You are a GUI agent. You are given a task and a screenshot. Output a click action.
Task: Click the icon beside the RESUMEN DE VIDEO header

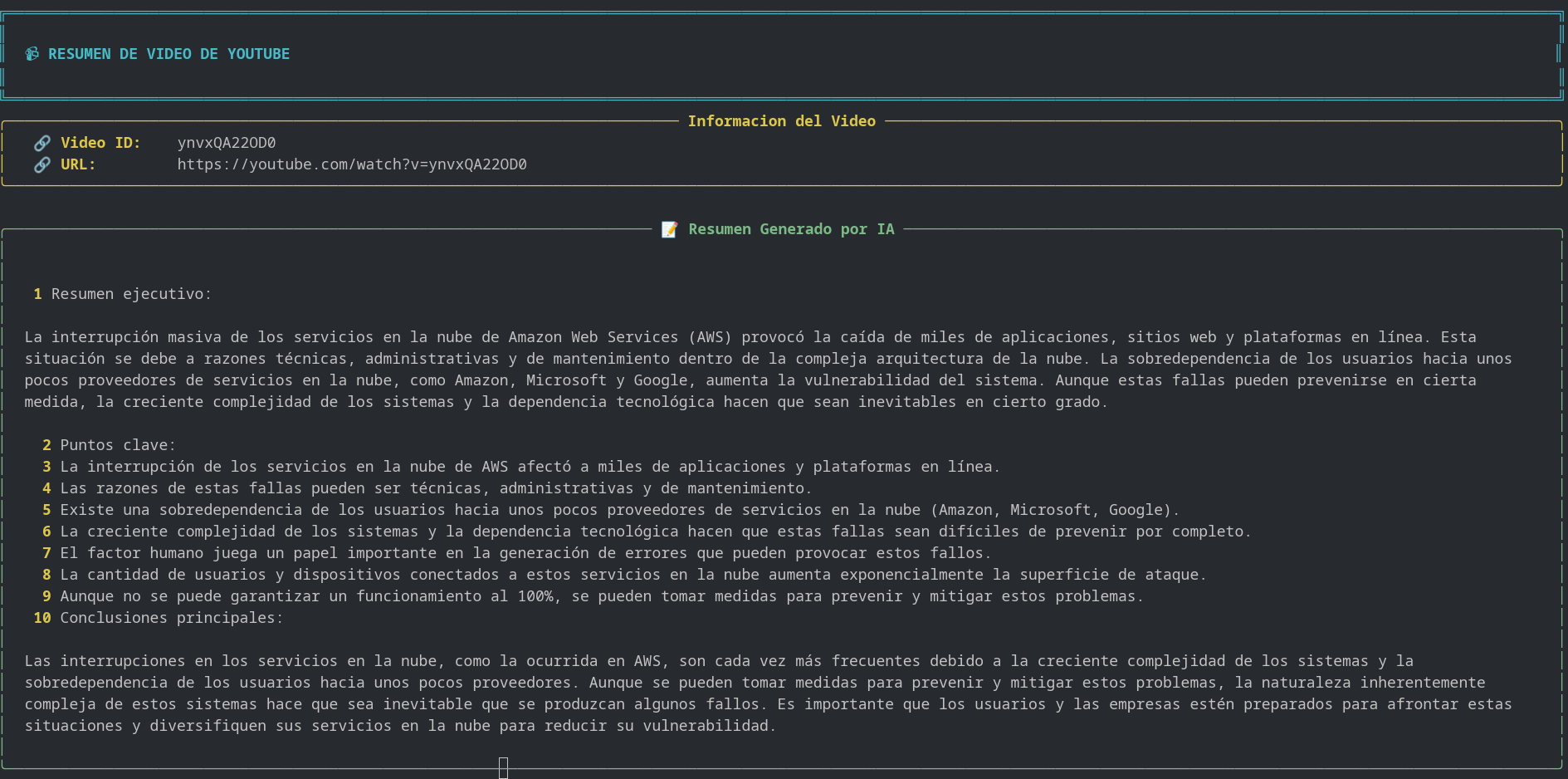[32, 54]
